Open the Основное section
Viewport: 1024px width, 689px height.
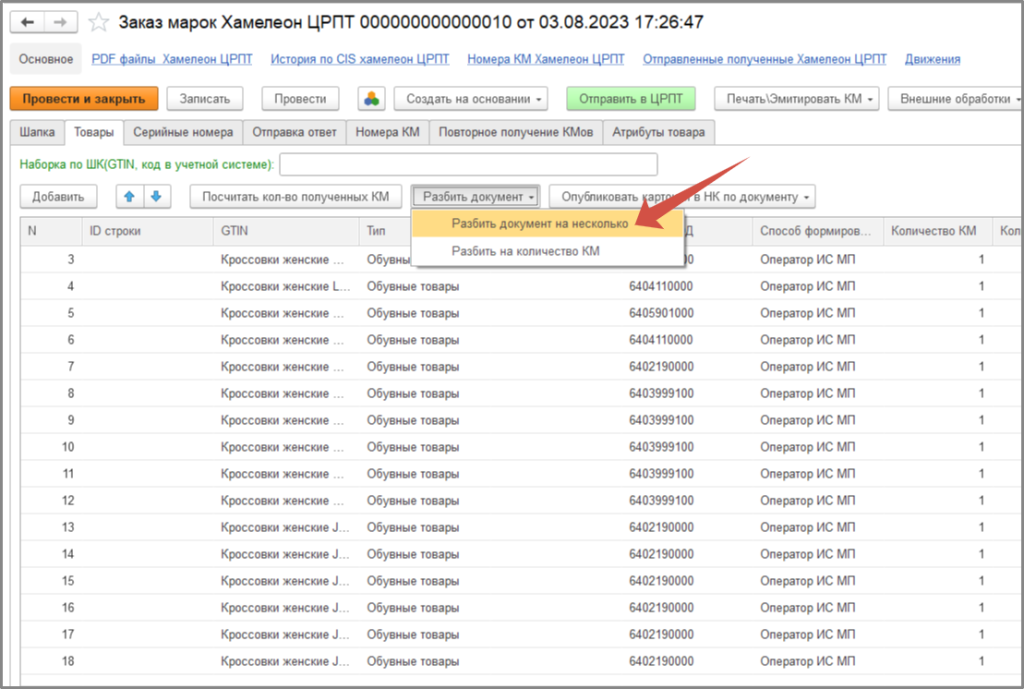[46, 59]
